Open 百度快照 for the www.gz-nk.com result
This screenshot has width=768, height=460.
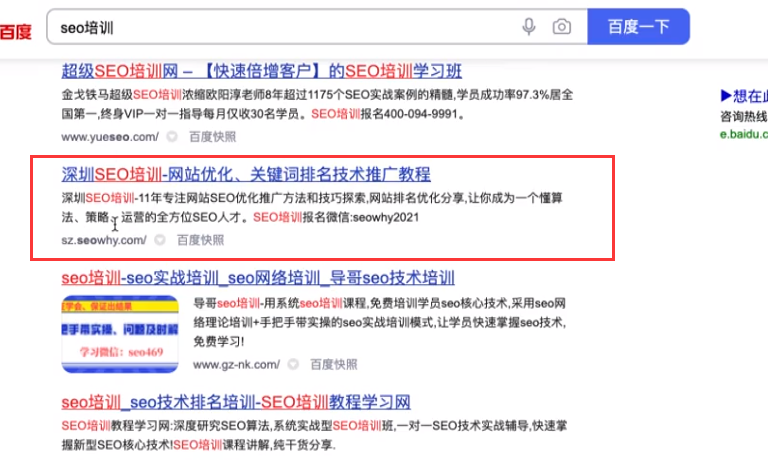(x=334, y=364)
